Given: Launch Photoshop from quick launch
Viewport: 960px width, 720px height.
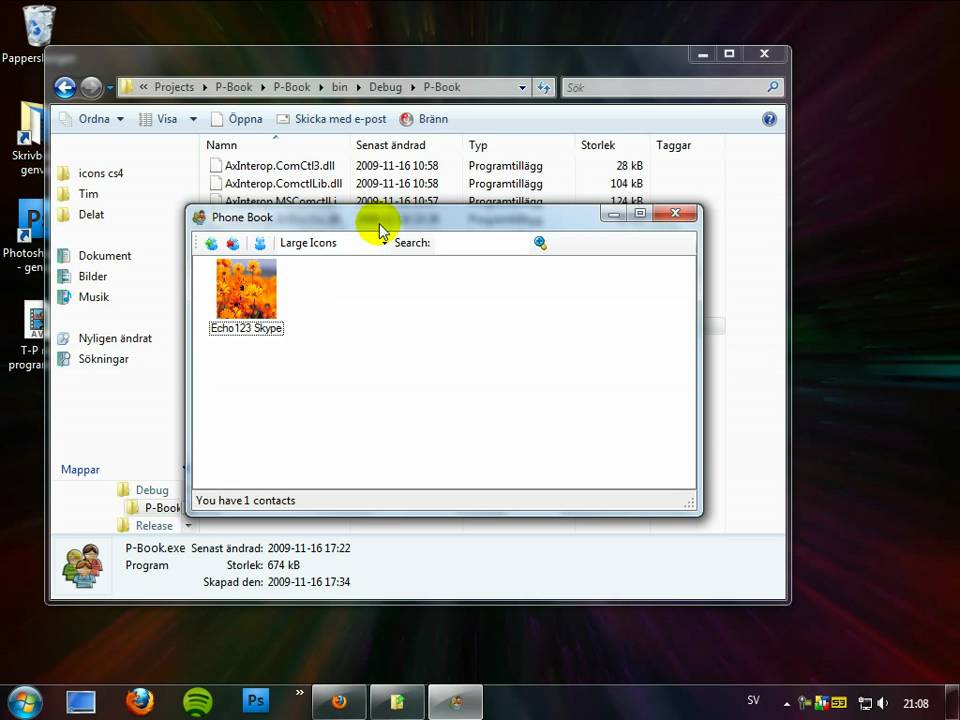Looking at the screenshot, I should 256,700.
